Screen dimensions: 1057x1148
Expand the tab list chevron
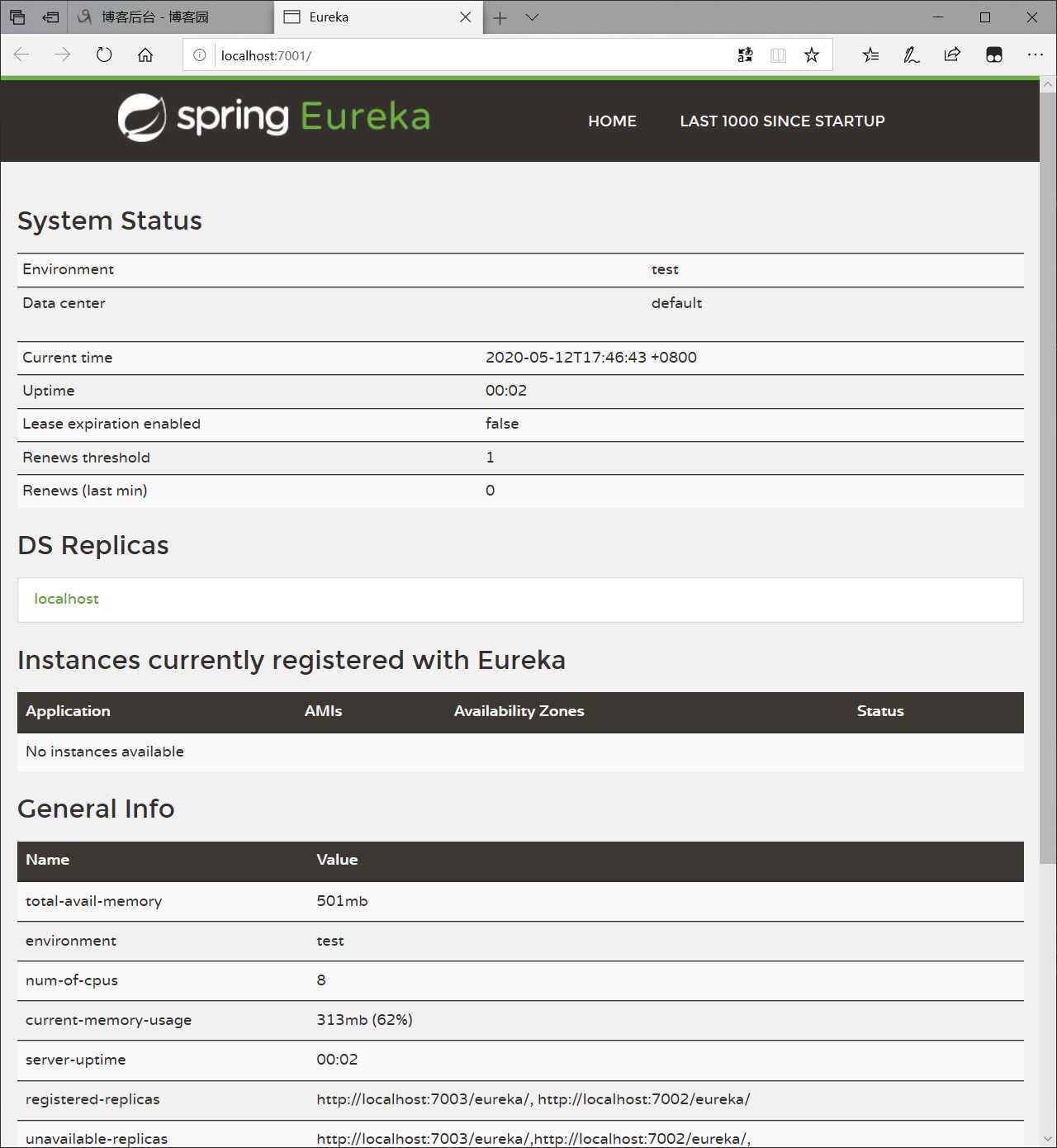[x=533, y=17]
